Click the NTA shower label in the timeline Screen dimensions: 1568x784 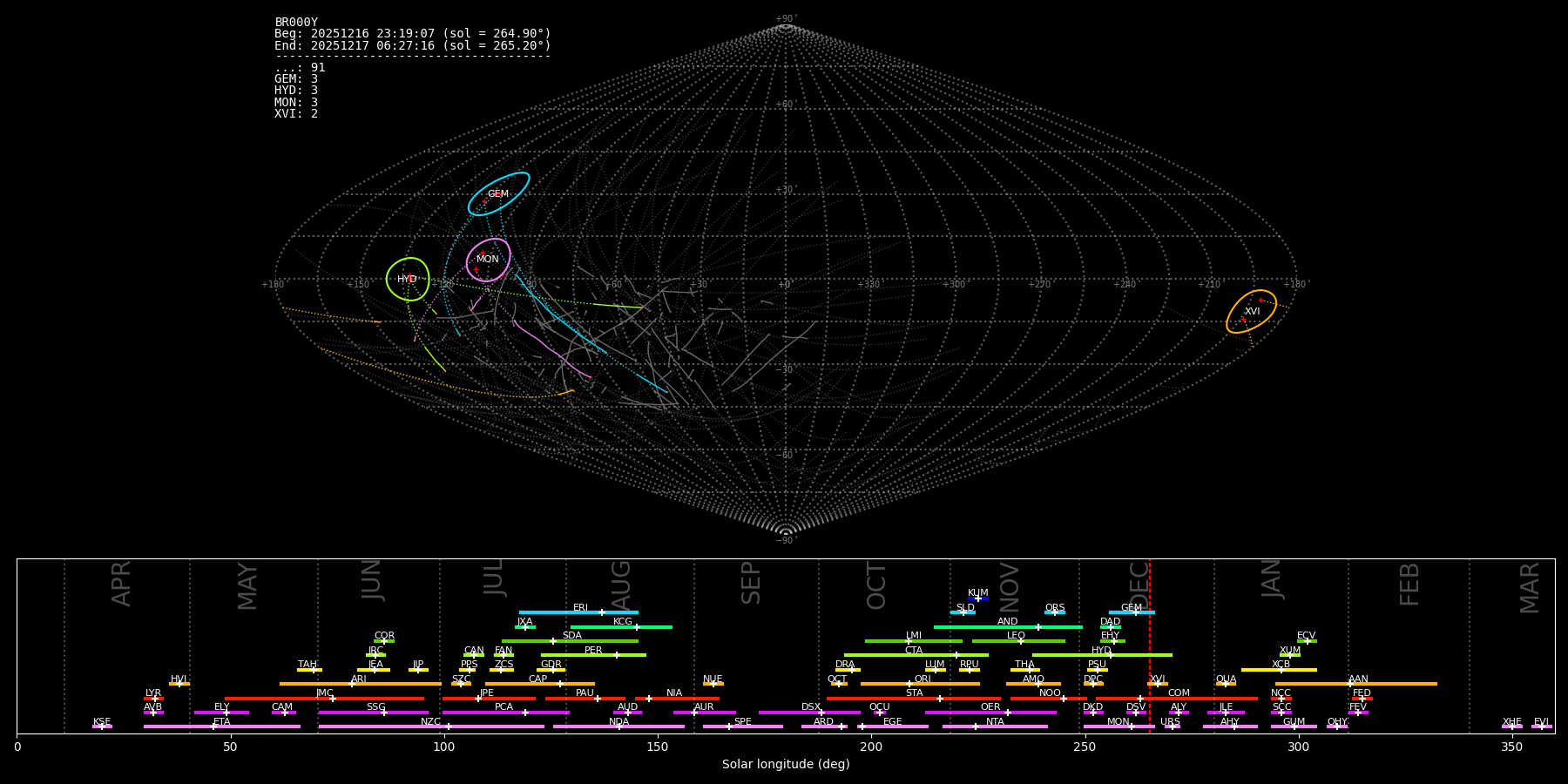(995, 722)
